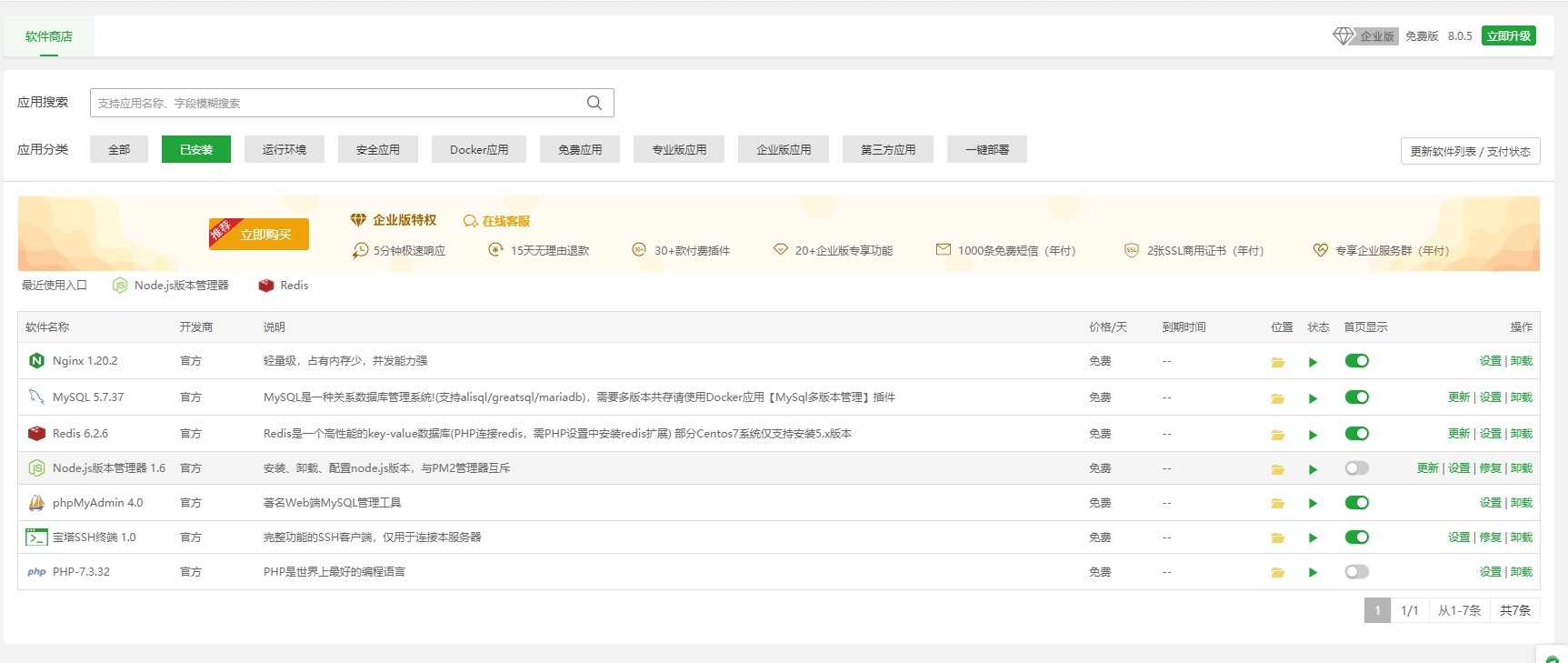This screenshot has height=663, width=1568.
Task: Click the 立即升级 button
Action: point(1509,36)
